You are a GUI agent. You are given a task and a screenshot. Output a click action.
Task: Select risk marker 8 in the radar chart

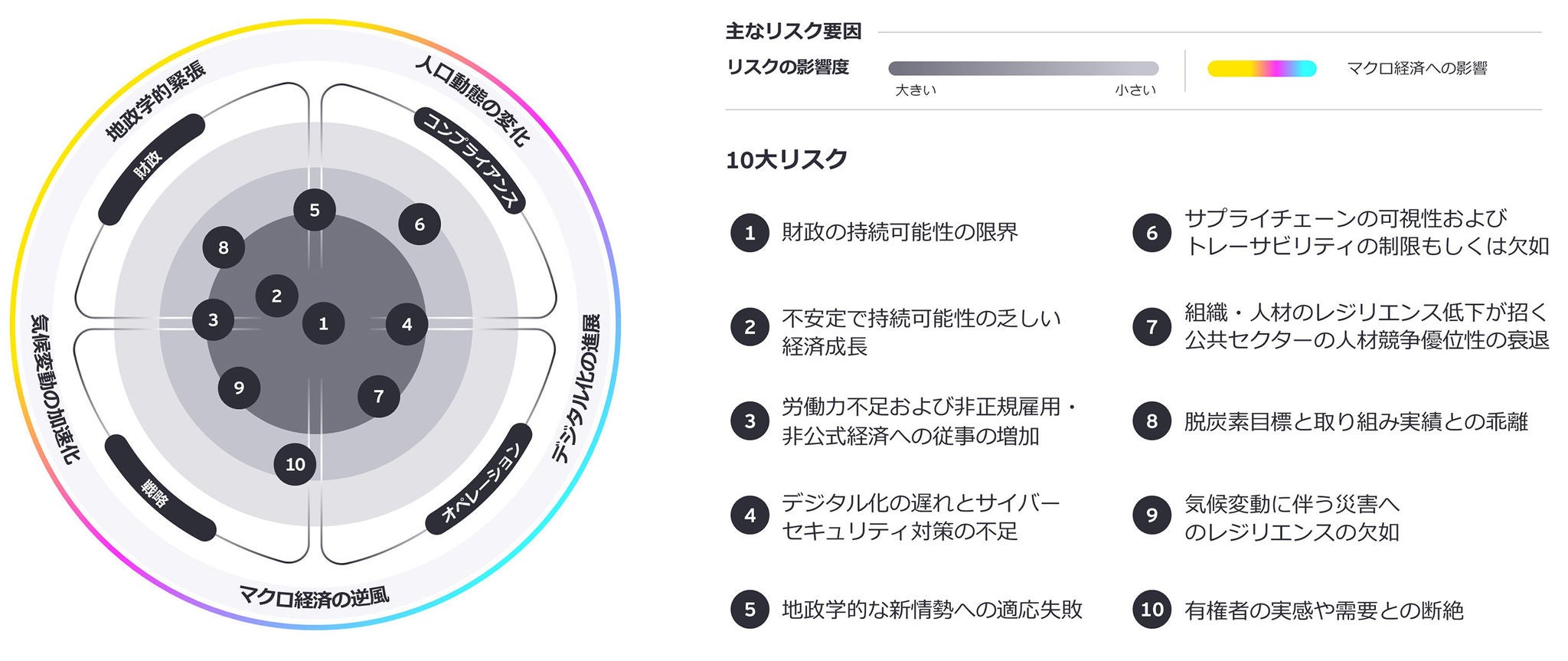tap(224, 247)
